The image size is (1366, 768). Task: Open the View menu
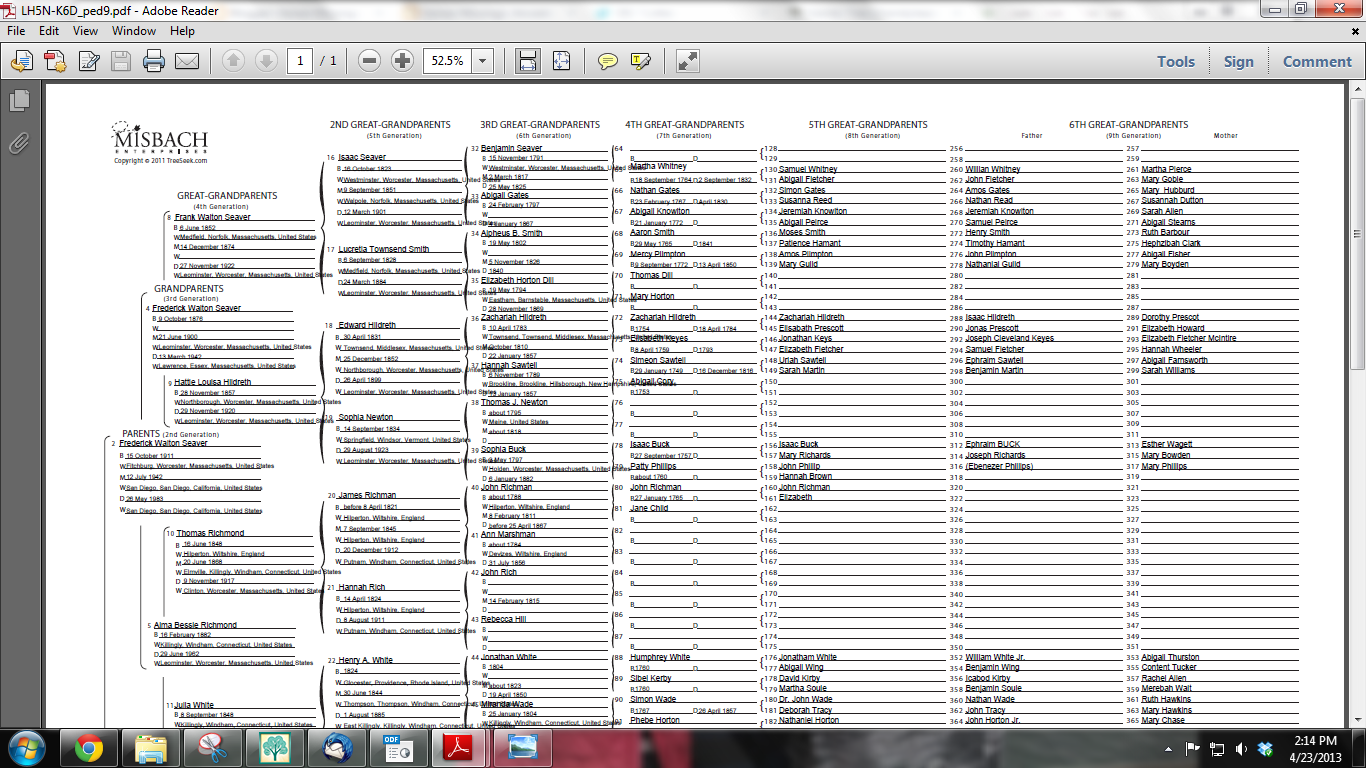(86, 31)
